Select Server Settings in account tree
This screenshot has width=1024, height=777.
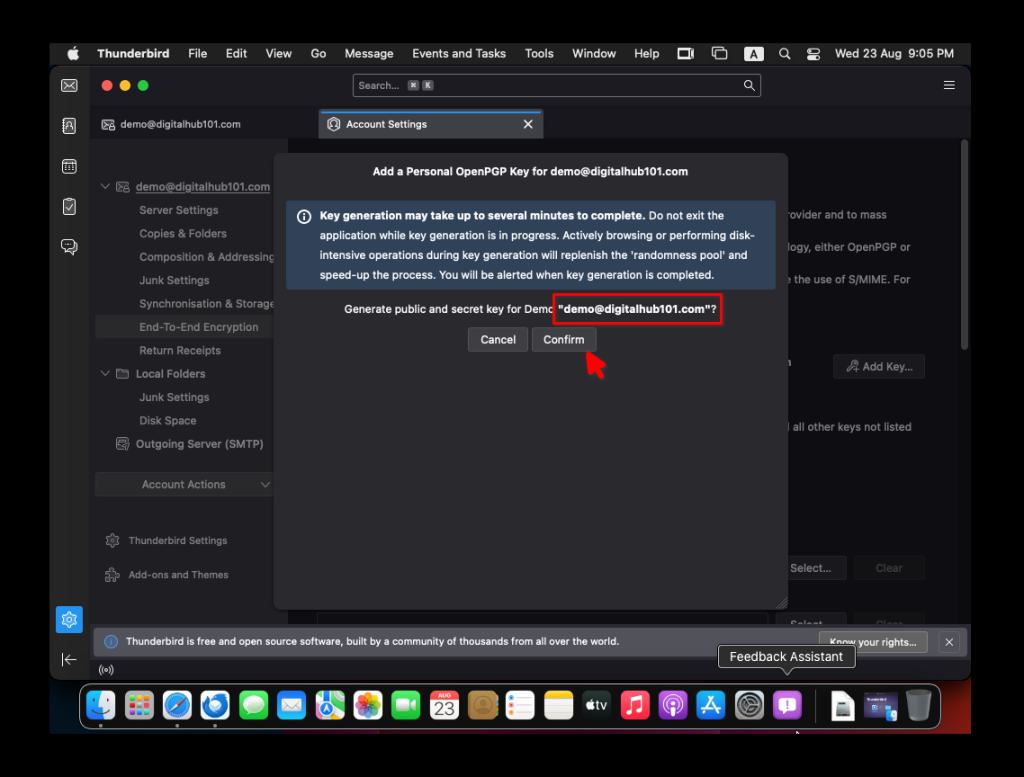coord(179,210)
